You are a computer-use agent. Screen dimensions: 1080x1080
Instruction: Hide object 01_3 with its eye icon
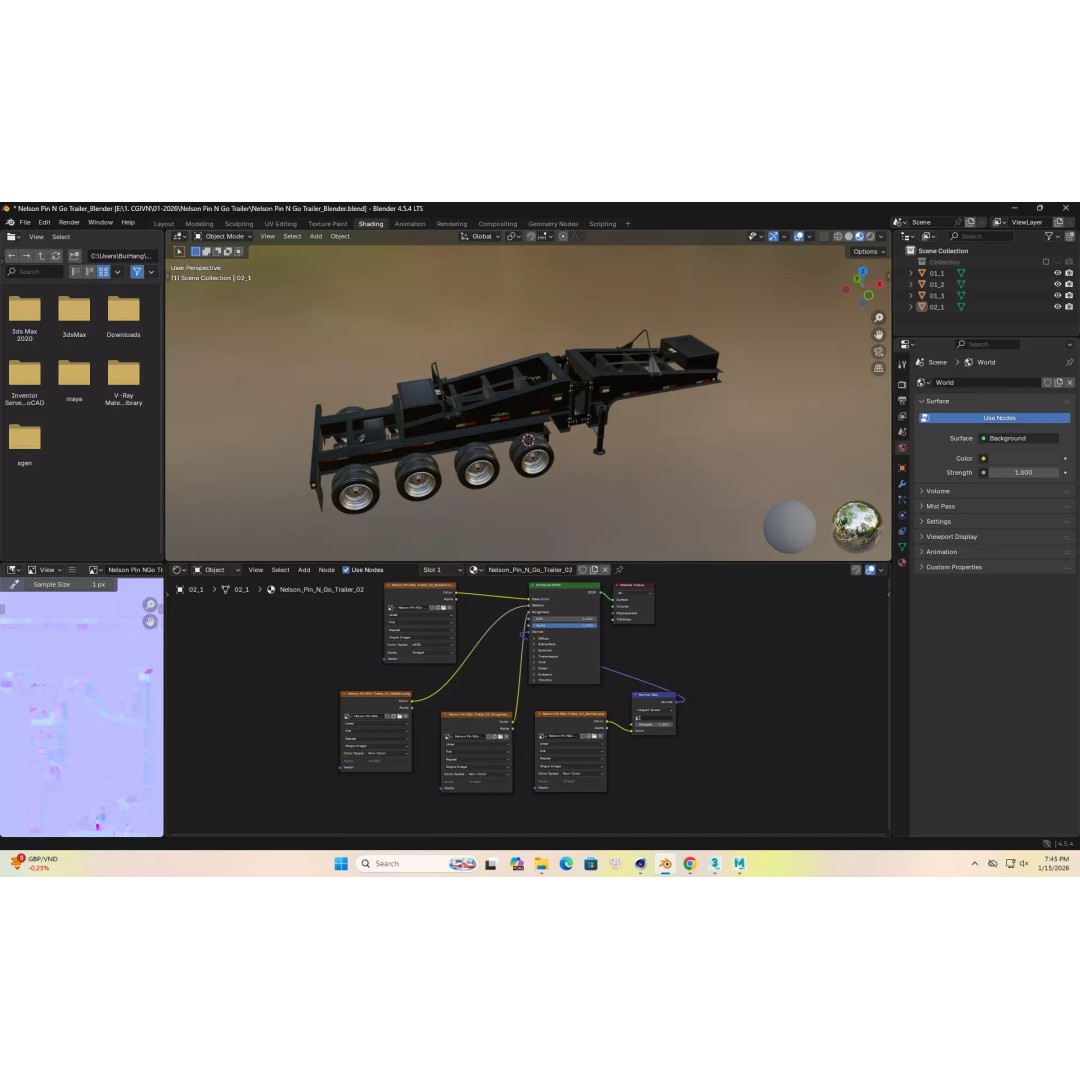click(1057, 295)
